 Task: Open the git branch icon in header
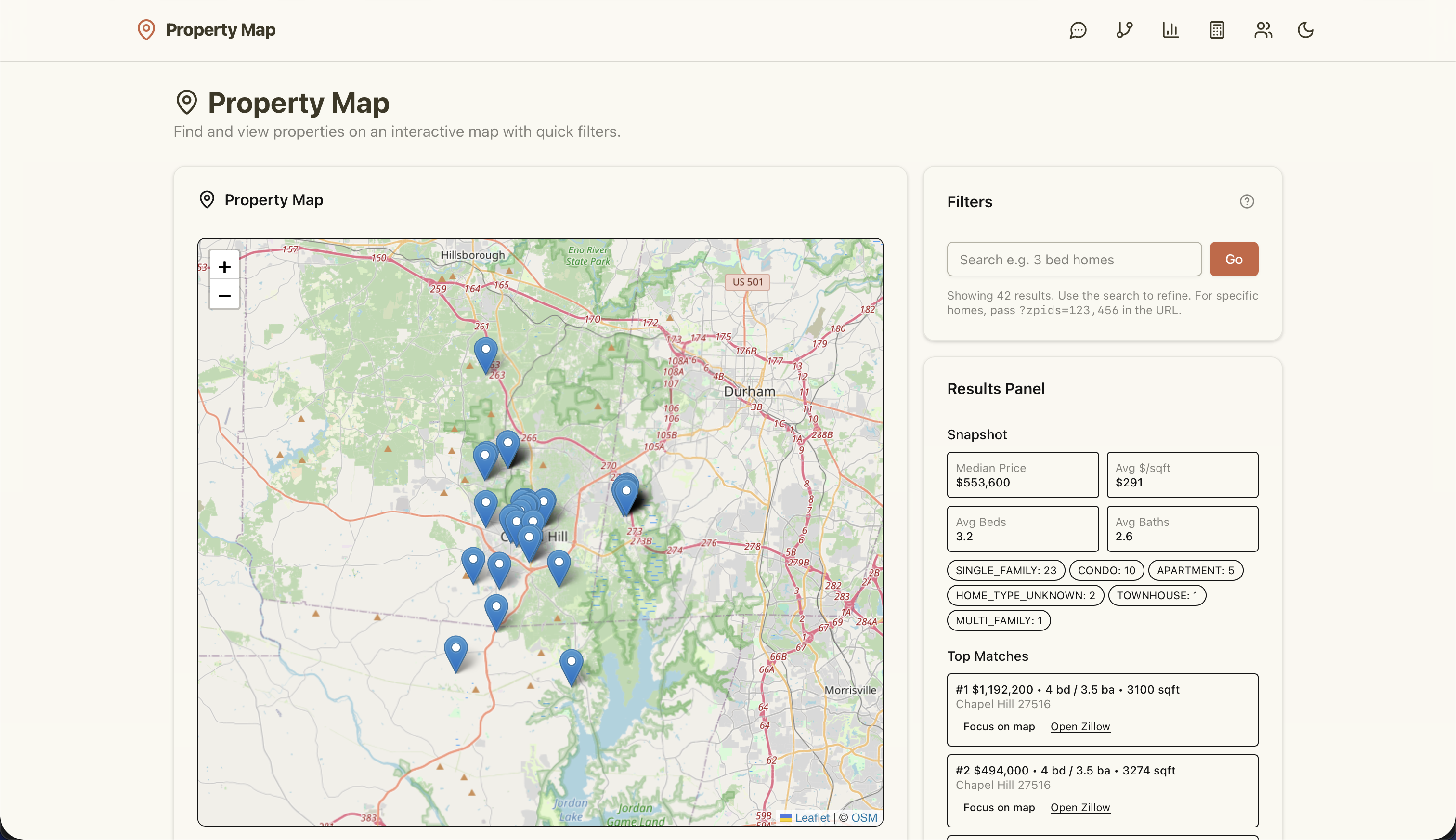tap(1124, 30)
